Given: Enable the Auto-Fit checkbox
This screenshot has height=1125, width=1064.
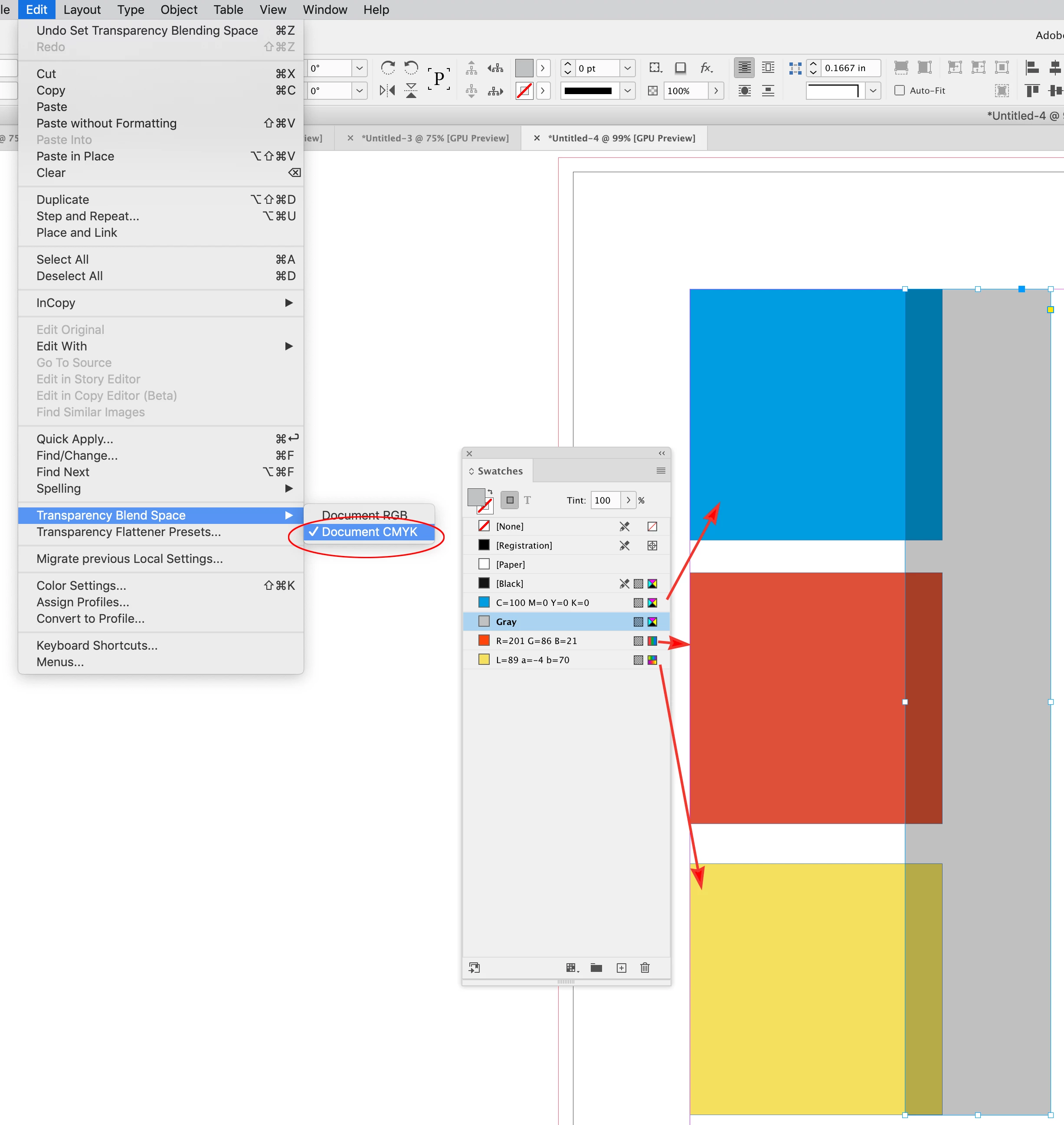Looking at the screenshot, I should point(900,90).
